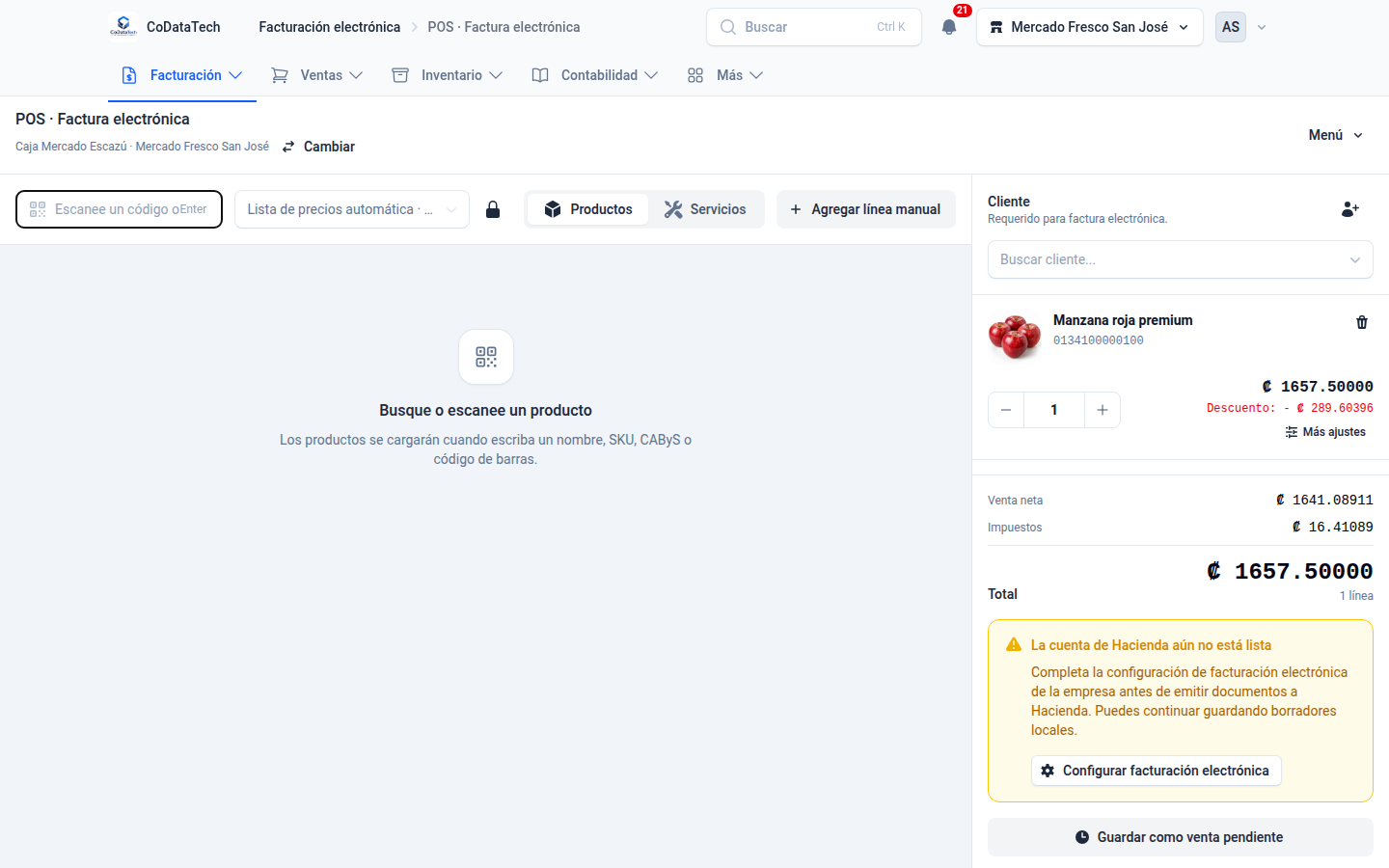Open the Más menu
This screenshot has height=868, width=1389.
725,75
